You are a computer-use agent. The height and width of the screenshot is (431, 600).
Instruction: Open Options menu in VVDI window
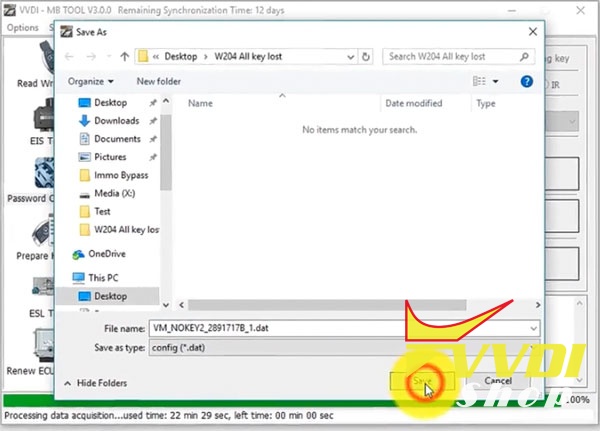(x=23, y=28)
